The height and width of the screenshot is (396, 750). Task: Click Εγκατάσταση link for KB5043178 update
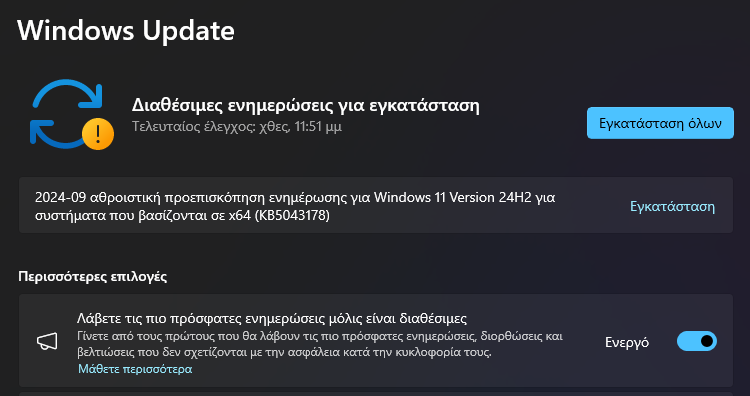672,207
